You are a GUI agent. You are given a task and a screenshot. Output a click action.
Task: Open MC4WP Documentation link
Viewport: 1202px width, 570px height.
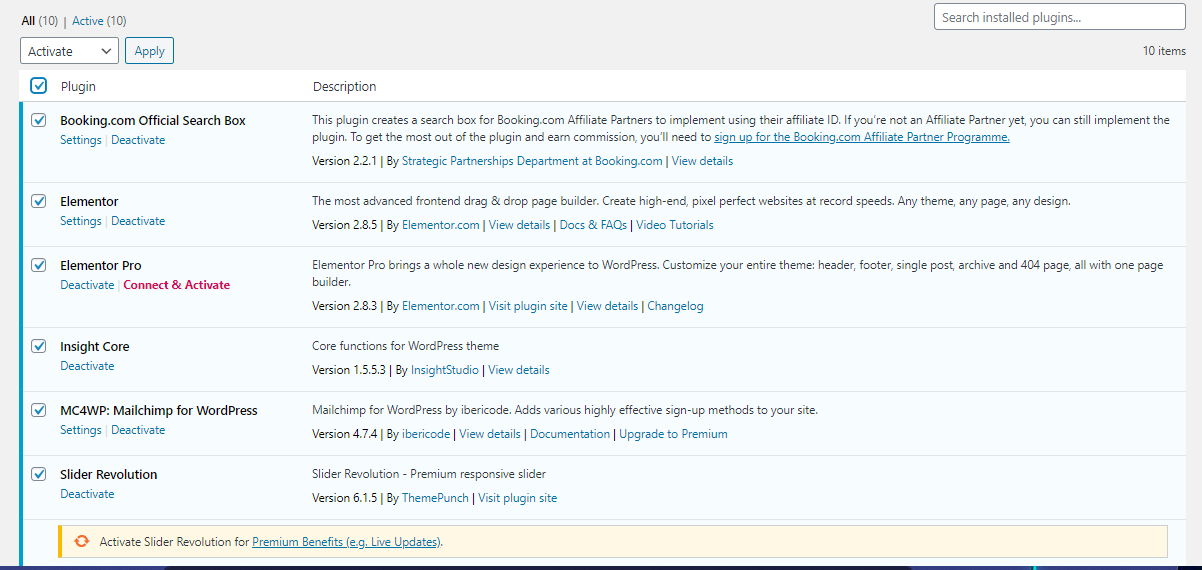(x=570, y=434)
